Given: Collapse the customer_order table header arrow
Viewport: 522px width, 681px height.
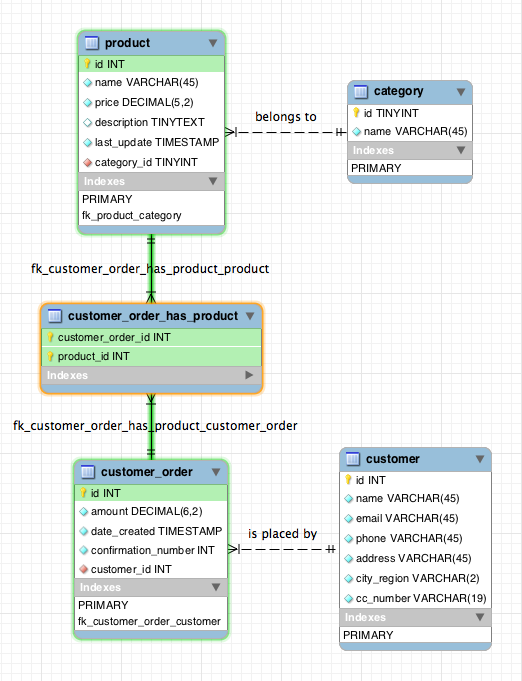Looking at the screenshot, I should pyautogui.click(x=216, y=472).
